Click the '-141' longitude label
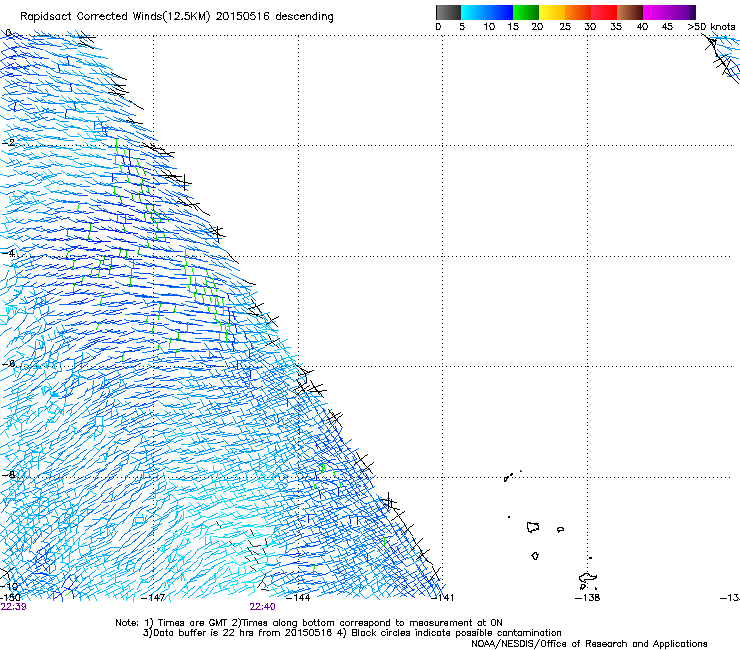The image size is (740, 650). pos(443,598)
